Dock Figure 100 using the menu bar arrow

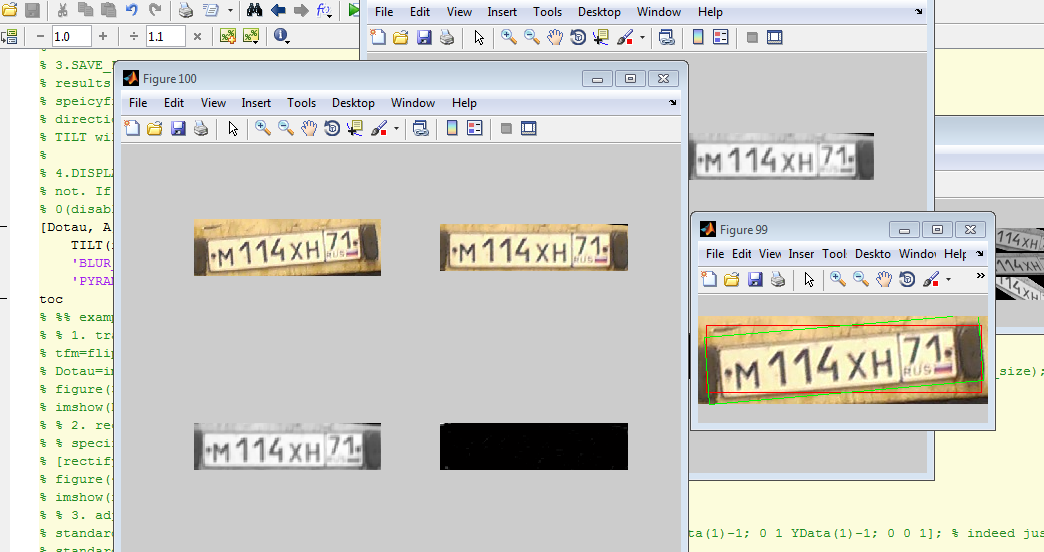672,103
